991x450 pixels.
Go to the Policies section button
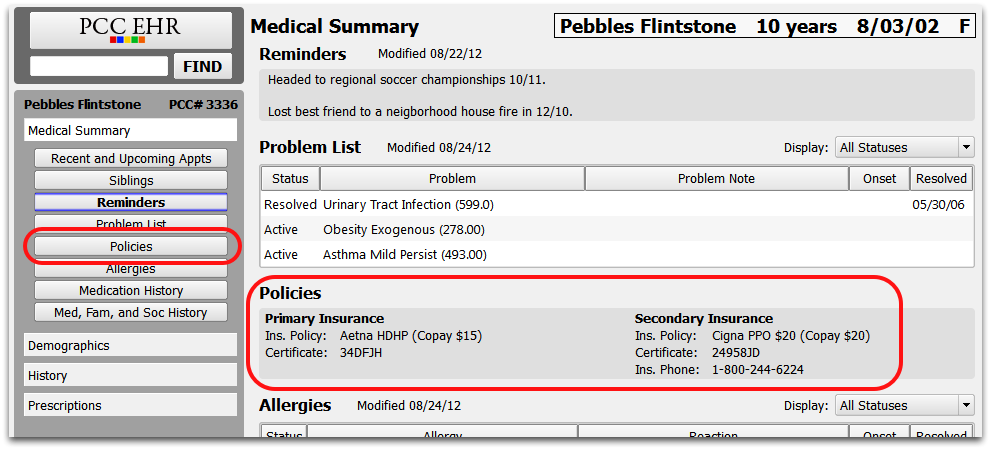(x=131, y=246)
